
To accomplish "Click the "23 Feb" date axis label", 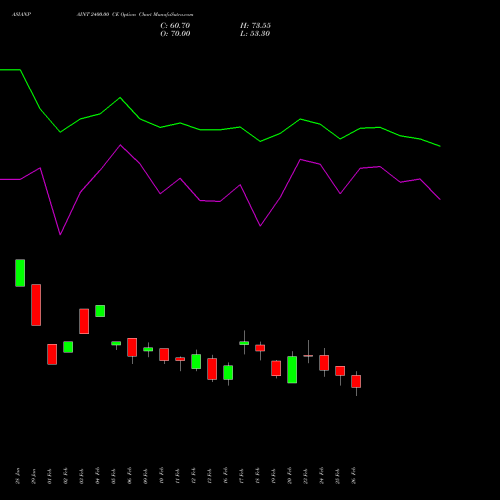I will (x=306, y=476).
